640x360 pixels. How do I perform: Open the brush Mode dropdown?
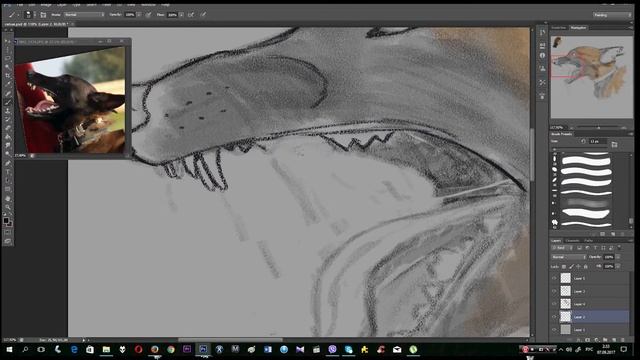(x=84, y=15)
